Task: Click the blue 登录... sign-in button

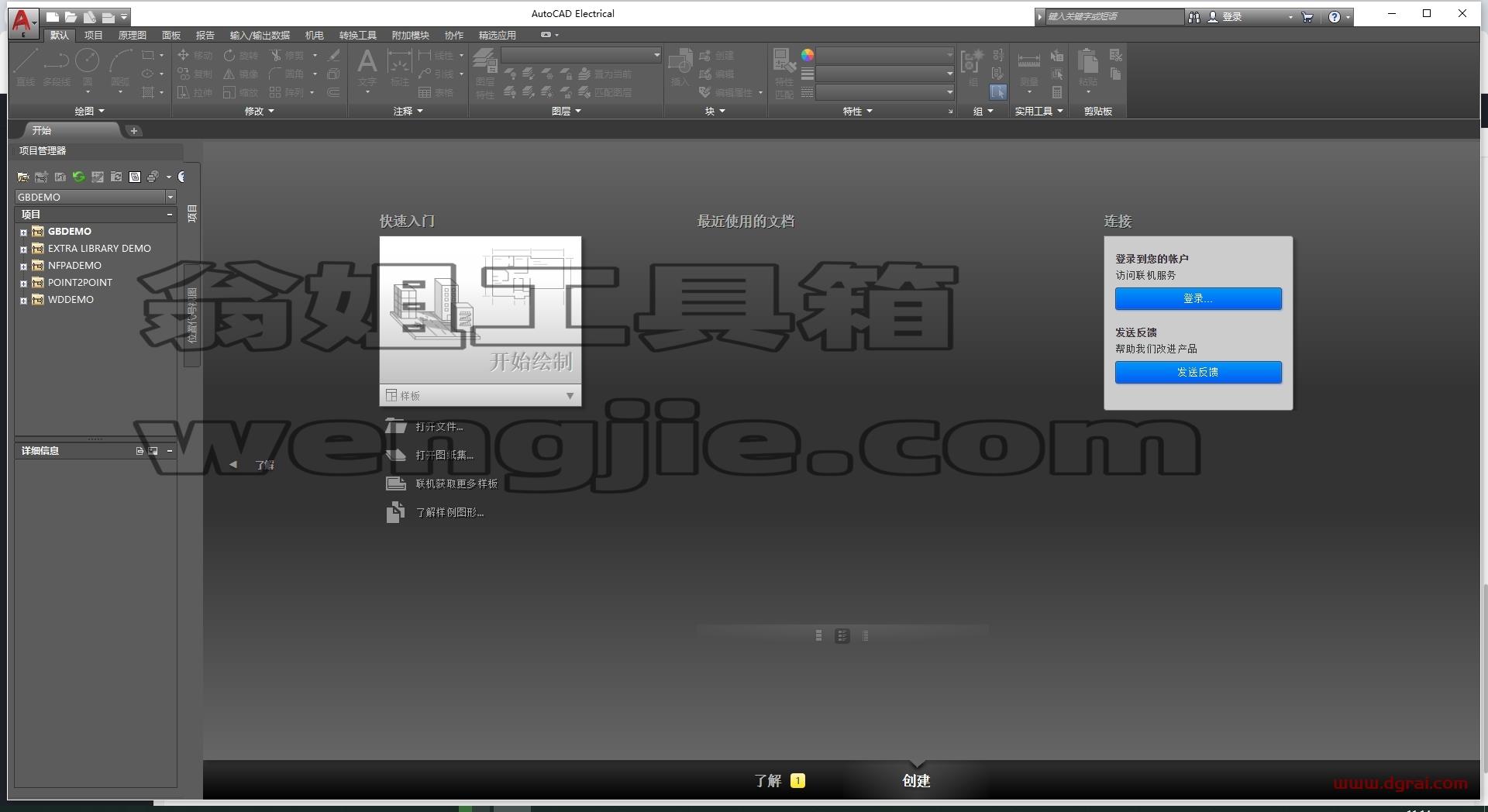Action: pos(1198,298)
